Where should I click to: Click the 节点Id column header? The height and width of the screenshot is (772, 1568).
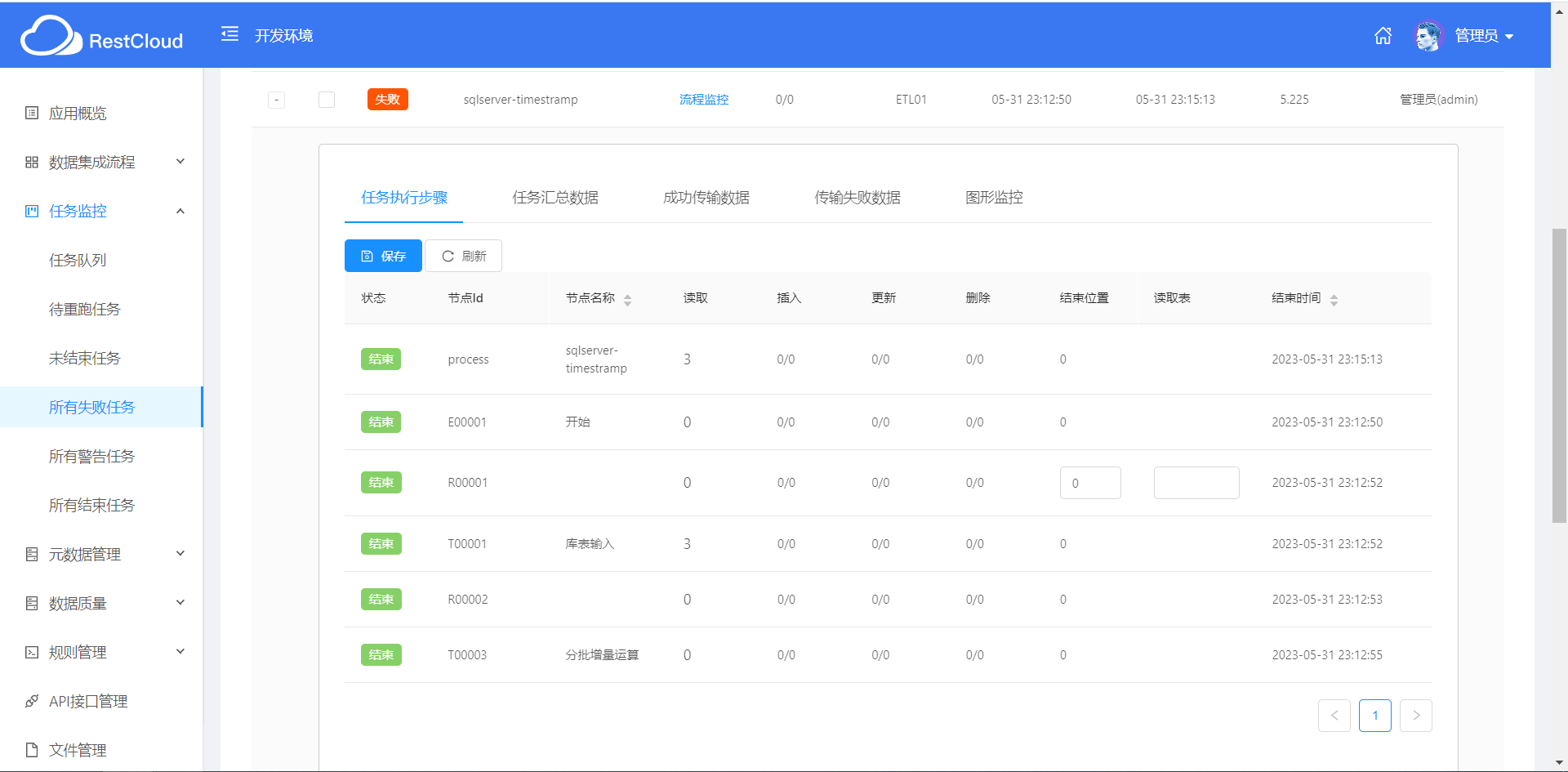click(x=465, y=298)
